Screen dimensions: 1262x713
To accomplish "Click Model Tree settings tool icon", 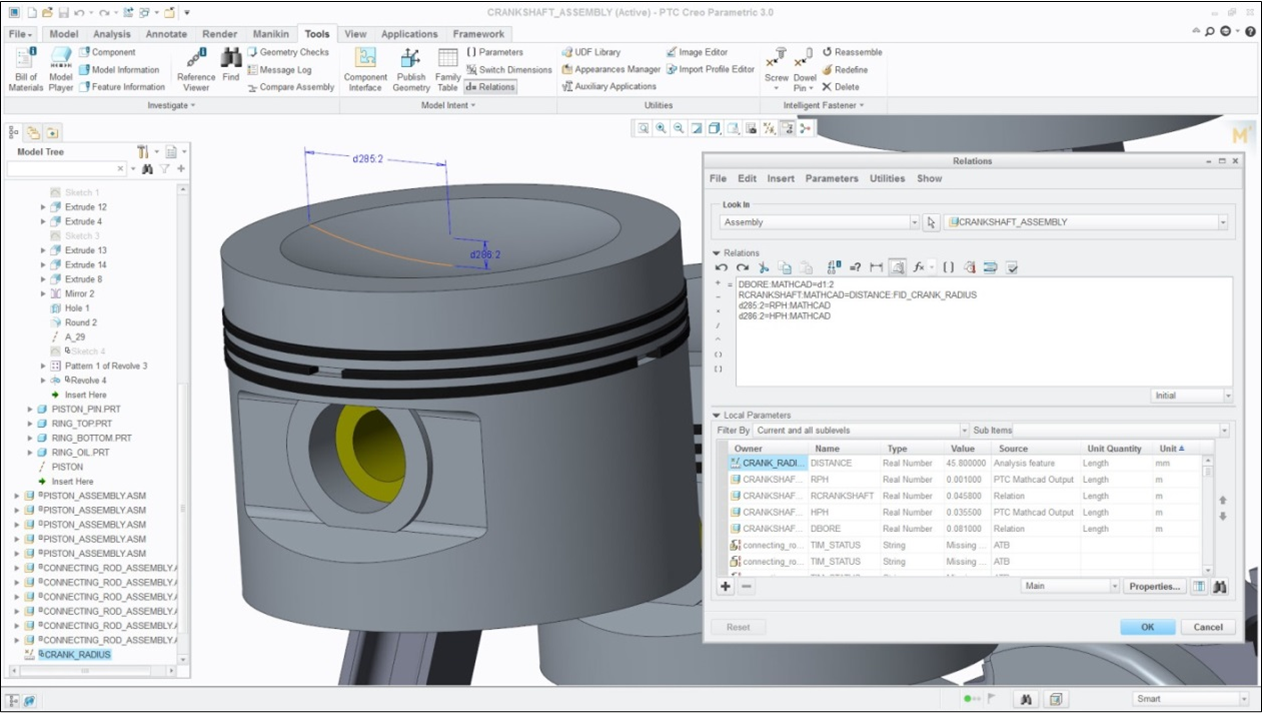I will pyautogui.click(x=143, y=152).
